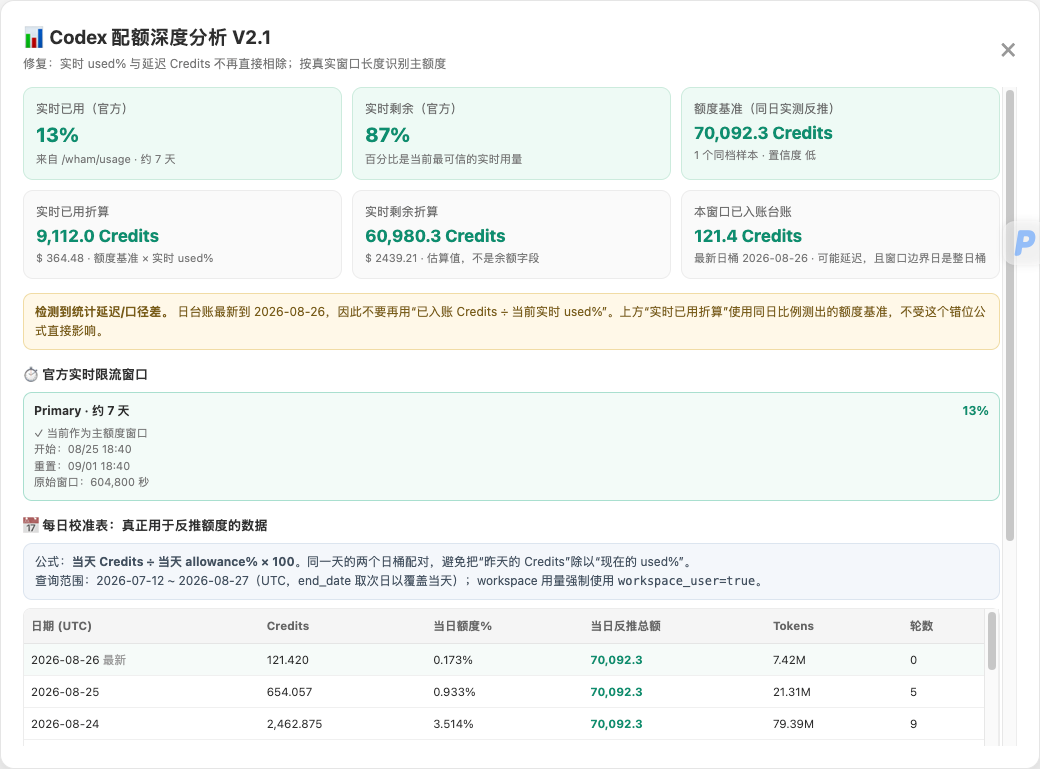
Task: Click the 日期 (UTC) column header
Action: [62, 626]
